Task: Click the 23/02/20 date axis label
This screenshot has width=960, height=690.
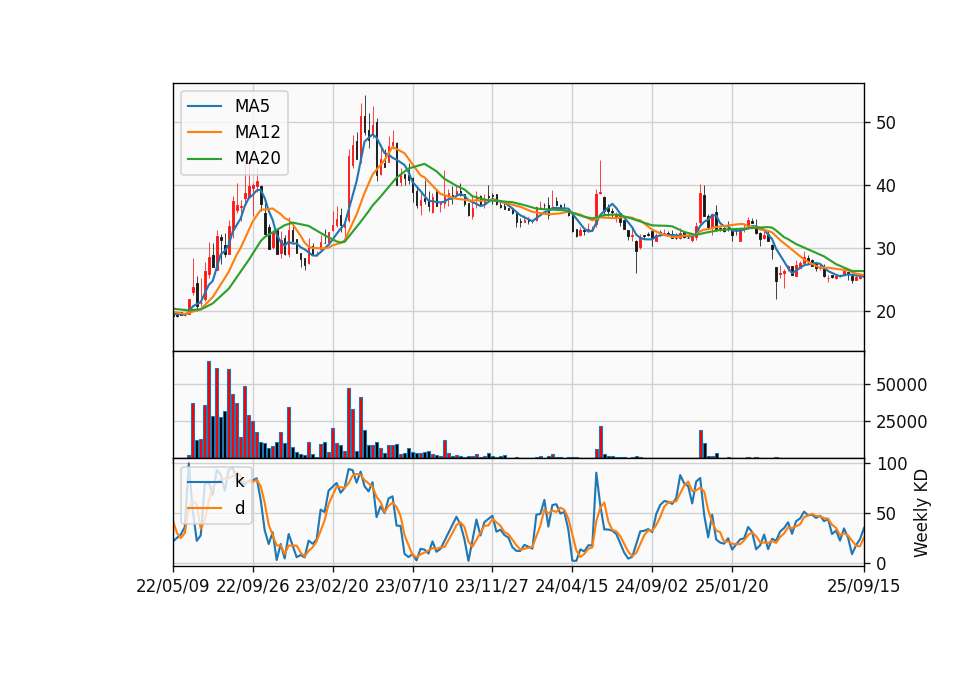Action: tap(332, 586)
